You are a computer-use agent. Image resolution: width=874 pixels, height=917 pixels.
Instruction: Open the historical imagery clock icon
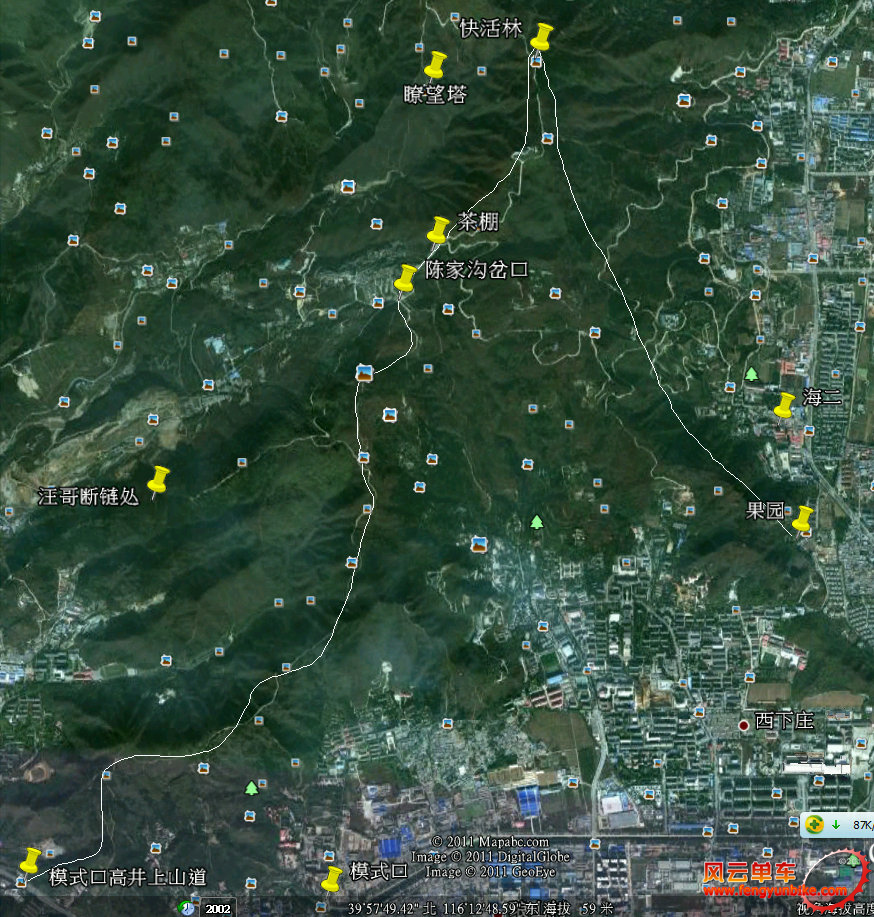[x=187, y=908]
